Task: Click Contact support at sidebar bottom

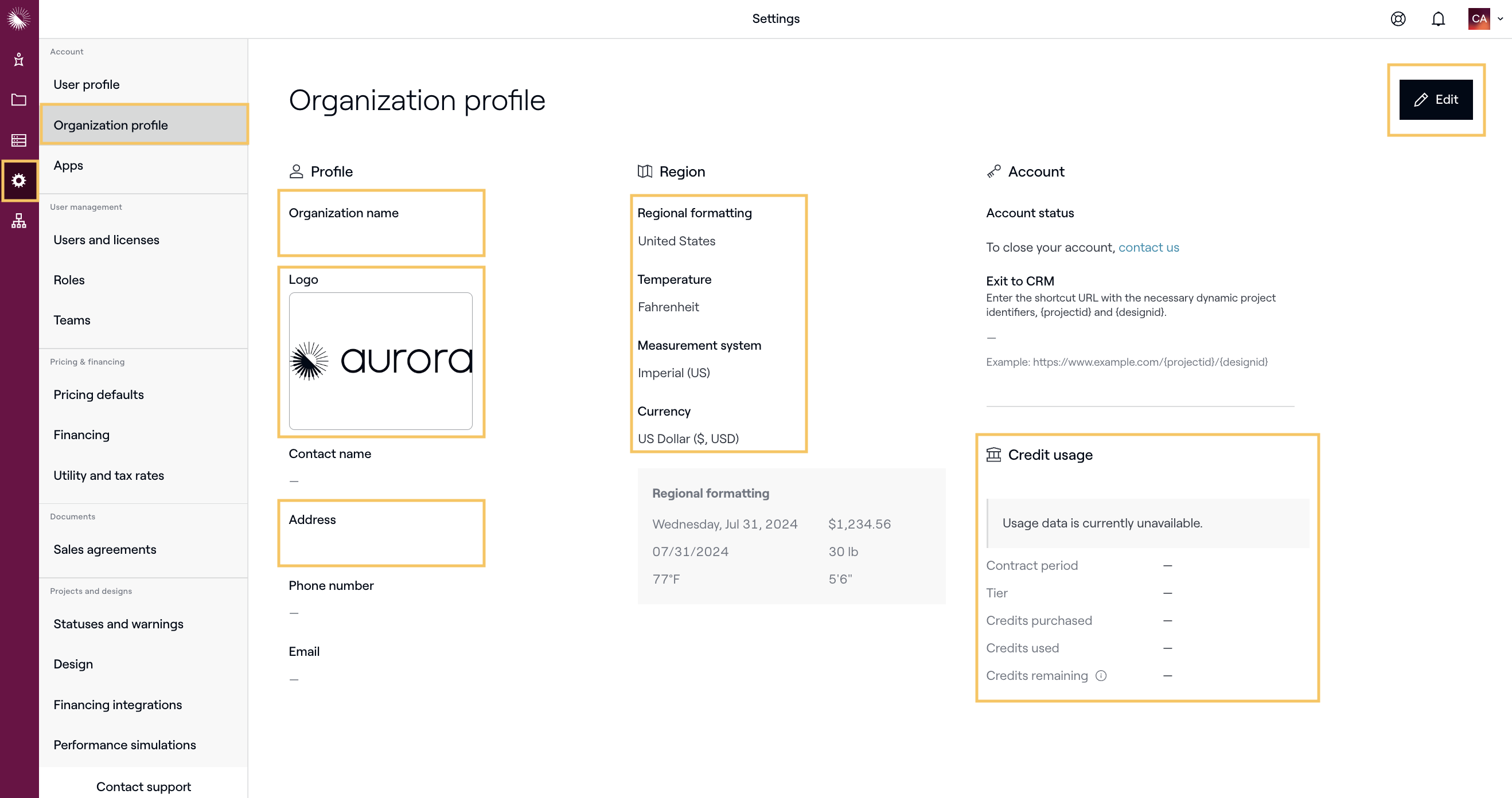Action: coord(143,787)
